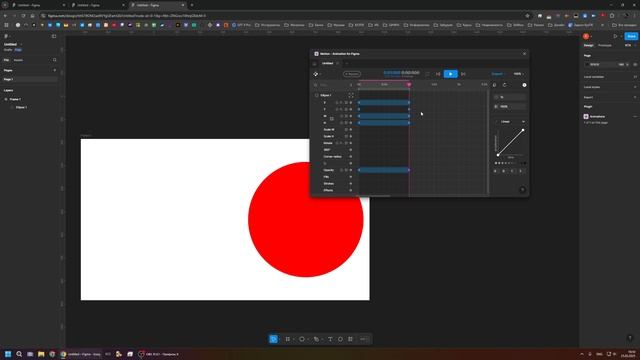This screenshot has width=640, height=360.
Task: Switch to the Untitled tab in Motion
Action: pos(327,63)
